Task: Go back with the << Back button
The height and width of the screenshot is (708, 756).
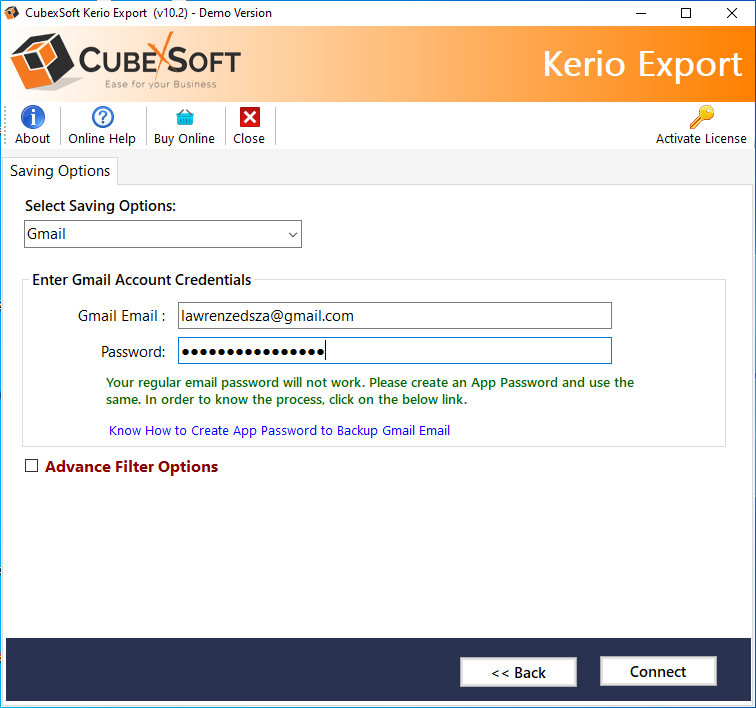Action: pyautogui.click(x=518, y=672)
